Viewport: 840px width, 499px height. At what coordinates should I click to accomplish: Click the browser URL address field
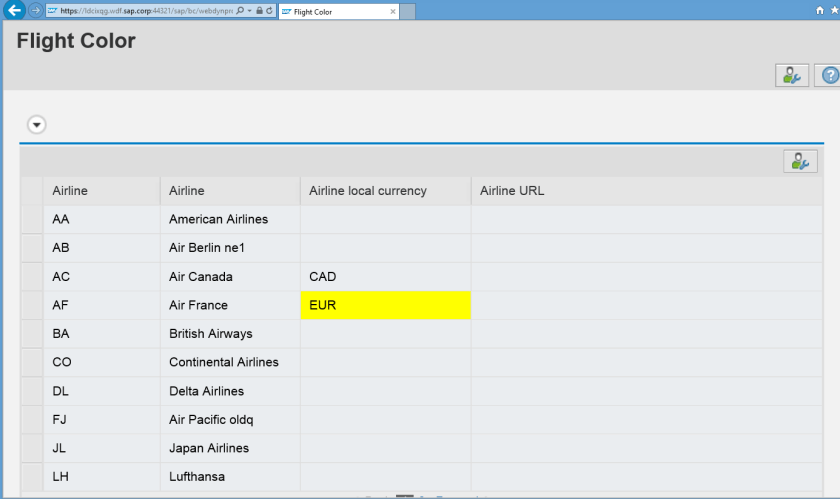pos(146,11)
